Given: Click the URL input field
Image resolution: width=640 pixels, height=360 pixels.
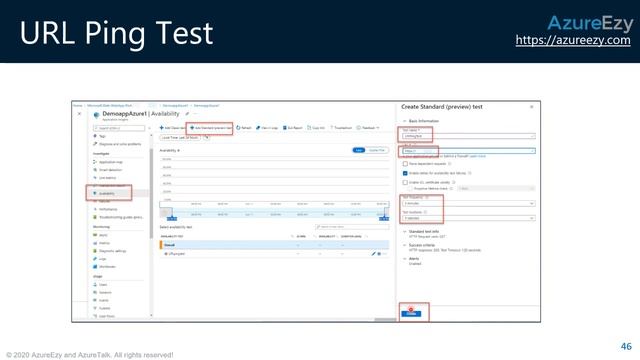Looking at the screenshot, I should point(469,151).
